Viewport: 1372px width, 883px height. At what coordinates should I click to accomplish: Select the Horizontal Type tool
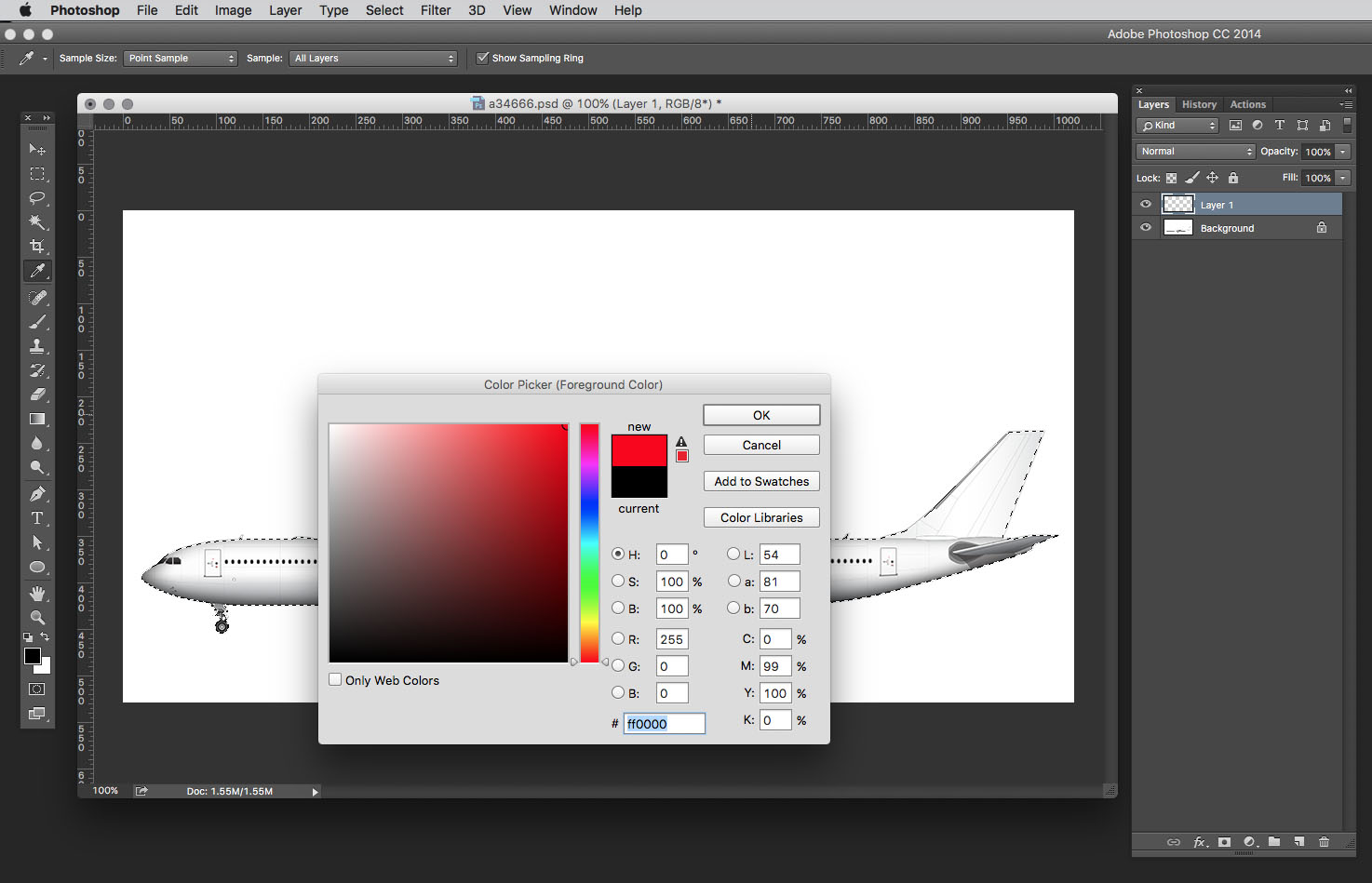pos(37,518)
